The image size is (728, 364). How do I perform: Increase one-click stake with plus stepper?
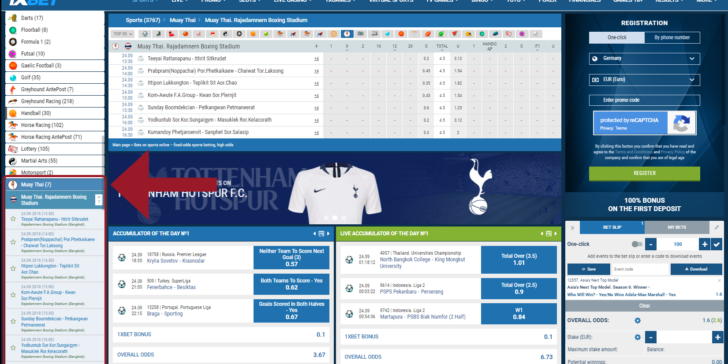[x=704, y=244]
